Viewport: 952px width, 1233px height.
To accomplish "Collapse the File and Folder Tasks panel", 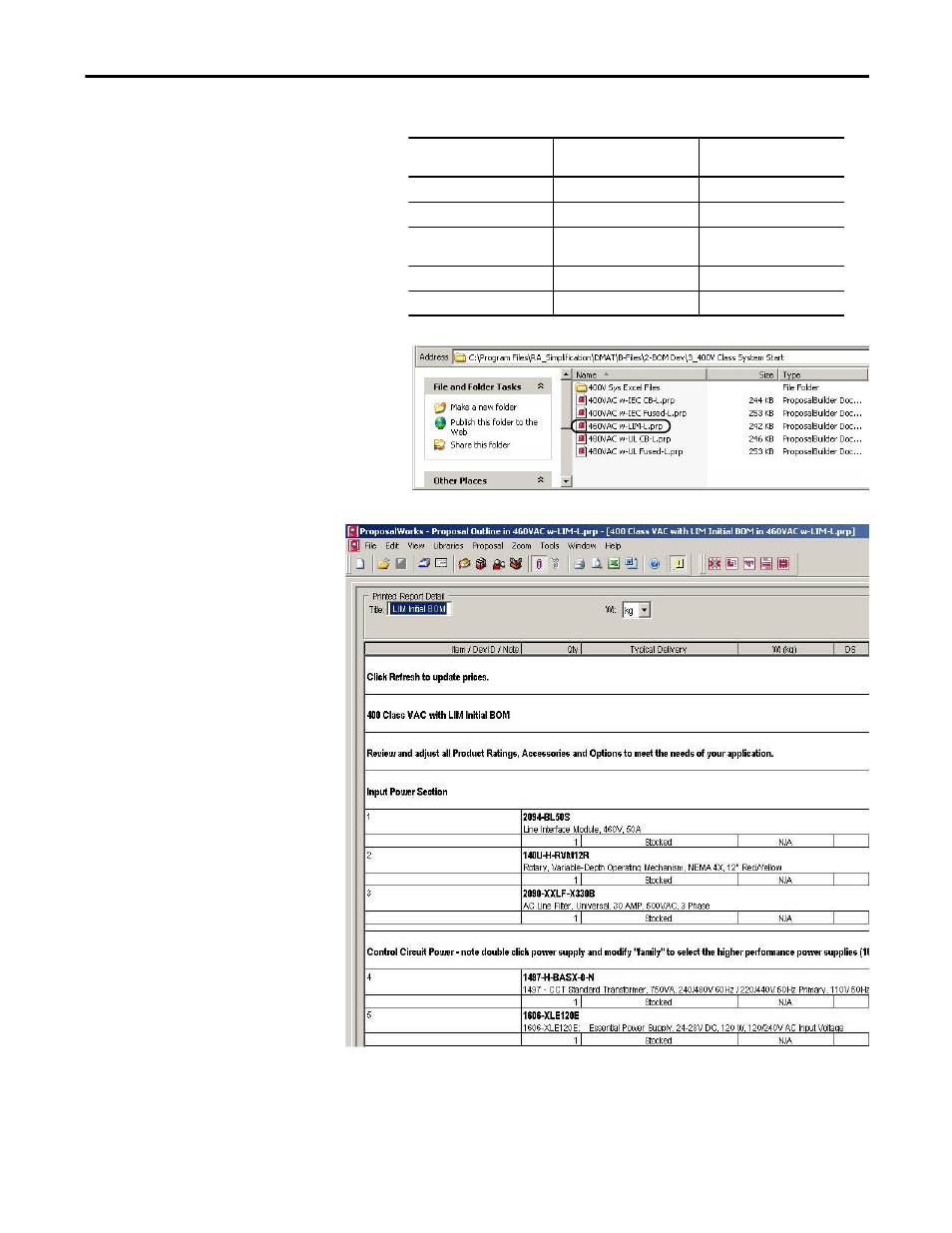I will pyautogui.click(x=541, y=386).
